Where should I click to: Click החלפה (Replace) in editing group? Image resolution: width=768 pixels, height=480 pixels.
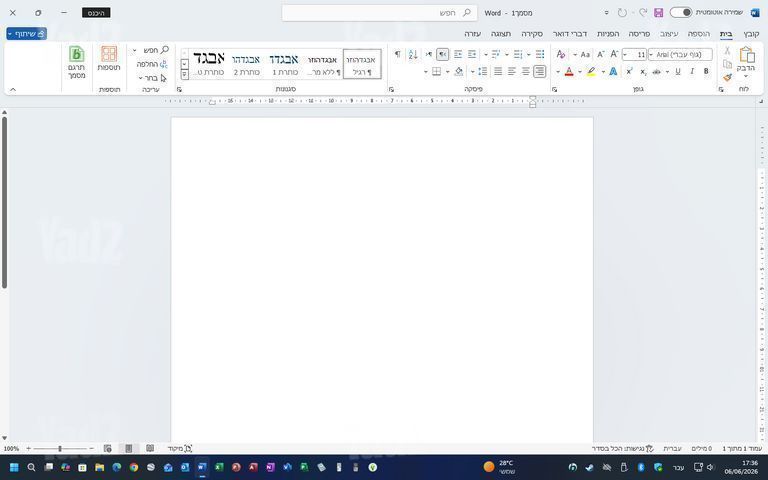coord(152,64)
